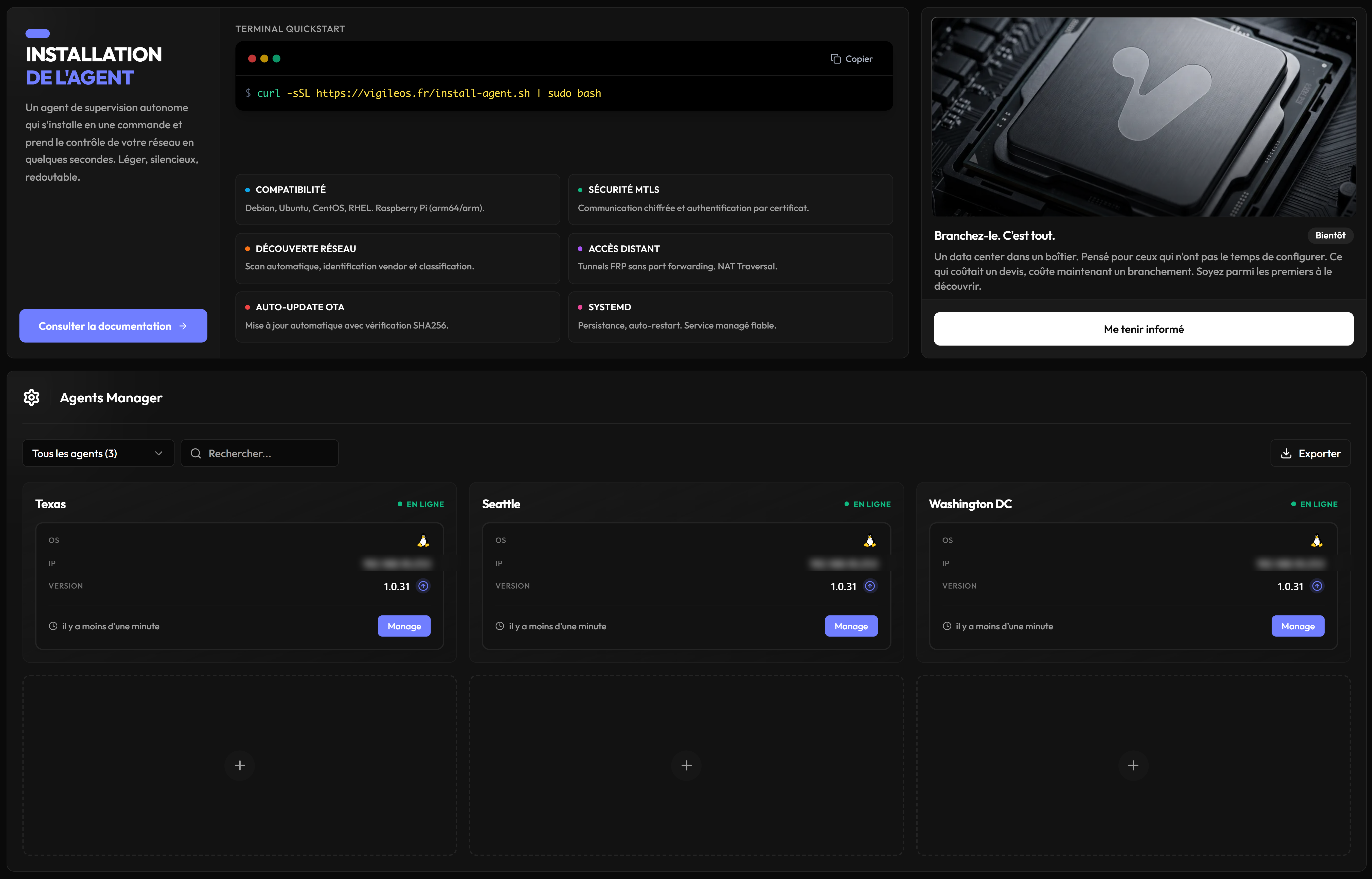Click the Bientôt badge
The height and width of the screenshot is (879, 1372).
1330,235
